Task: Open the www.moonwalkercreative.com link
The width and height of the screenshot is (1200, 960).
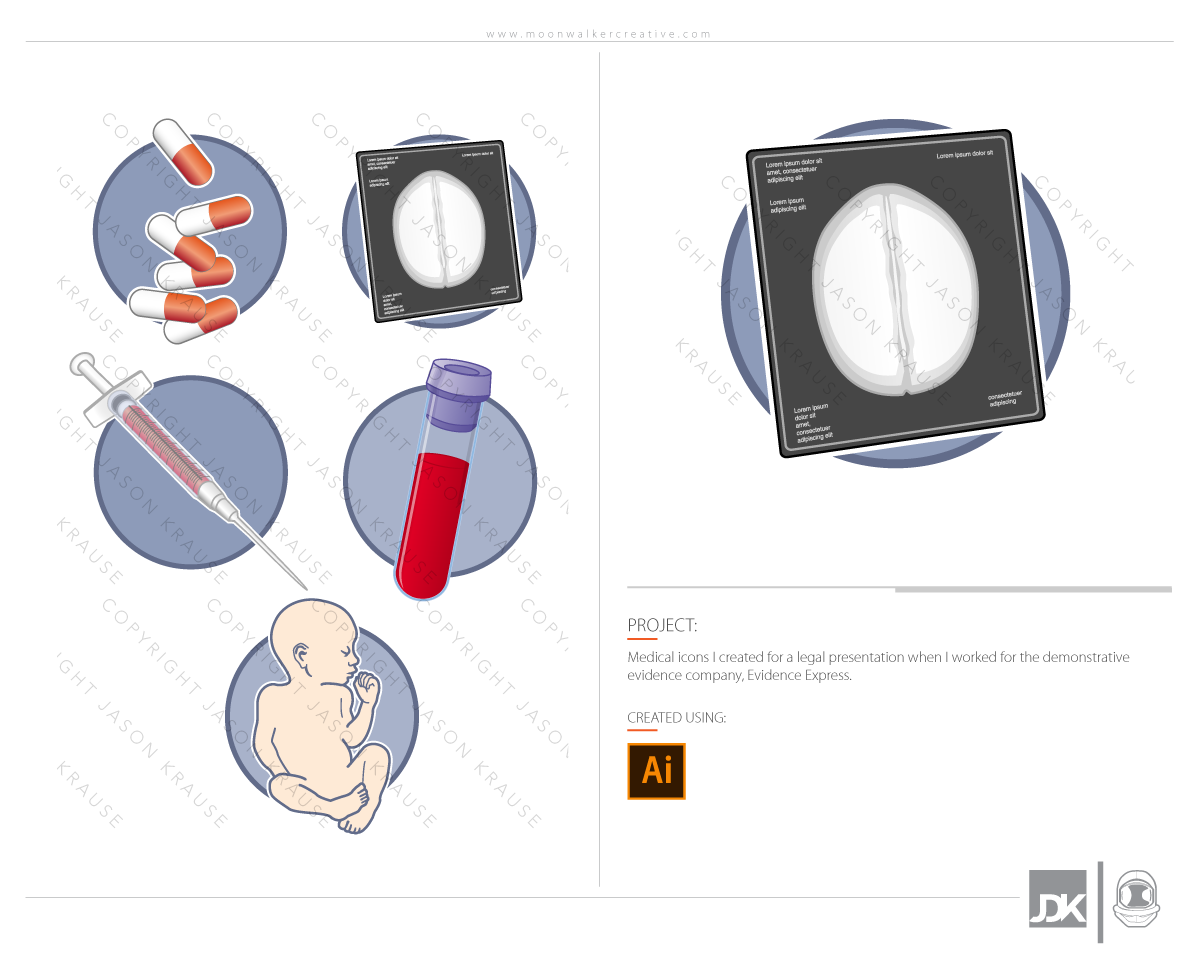Action: [x=599, y=34]
